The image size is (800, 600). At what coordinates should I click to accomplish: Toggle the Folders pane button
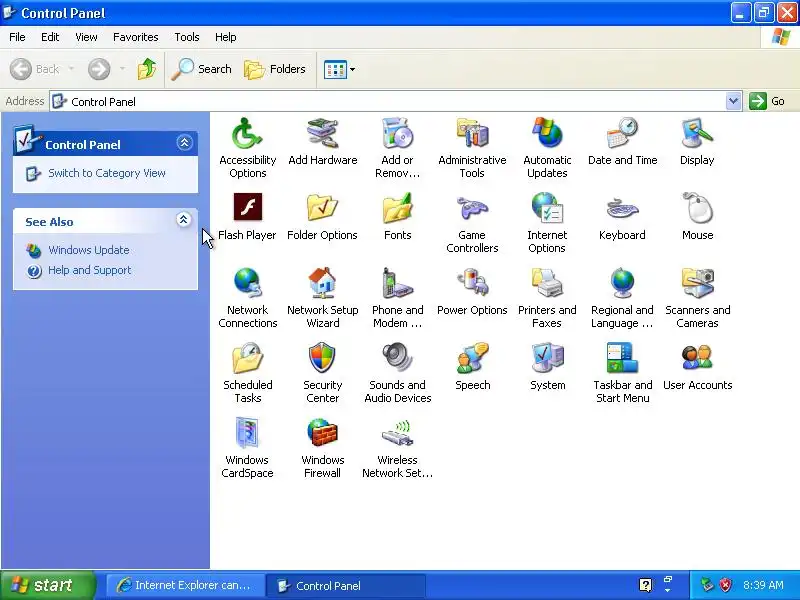pos(275,69)
